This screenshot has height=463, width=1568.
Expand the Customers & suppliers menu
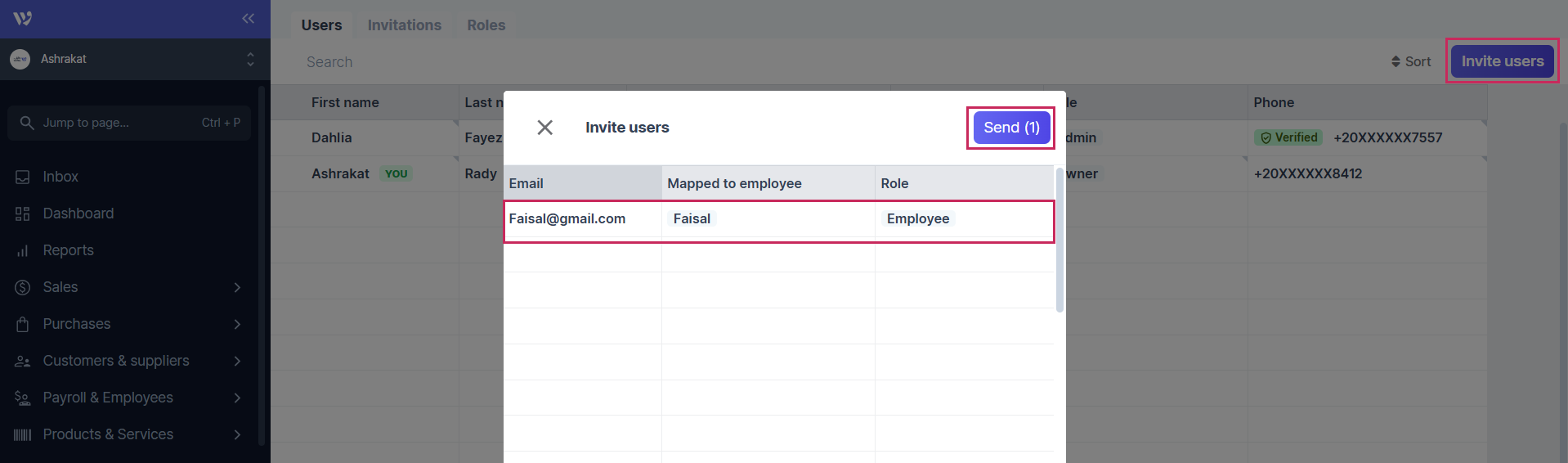(237, 362)
